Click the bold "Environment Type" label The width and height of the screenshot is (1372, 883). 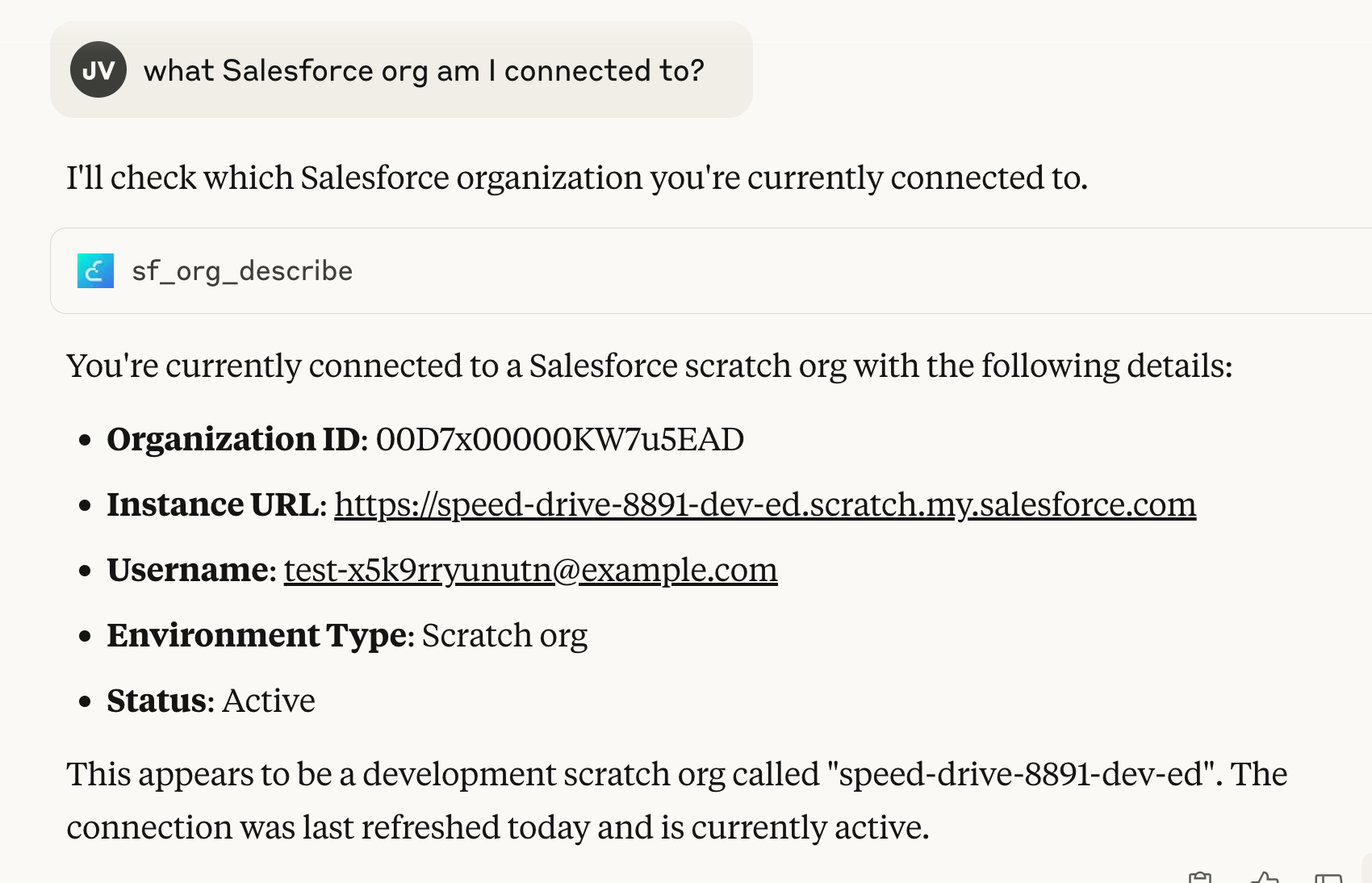257,635
